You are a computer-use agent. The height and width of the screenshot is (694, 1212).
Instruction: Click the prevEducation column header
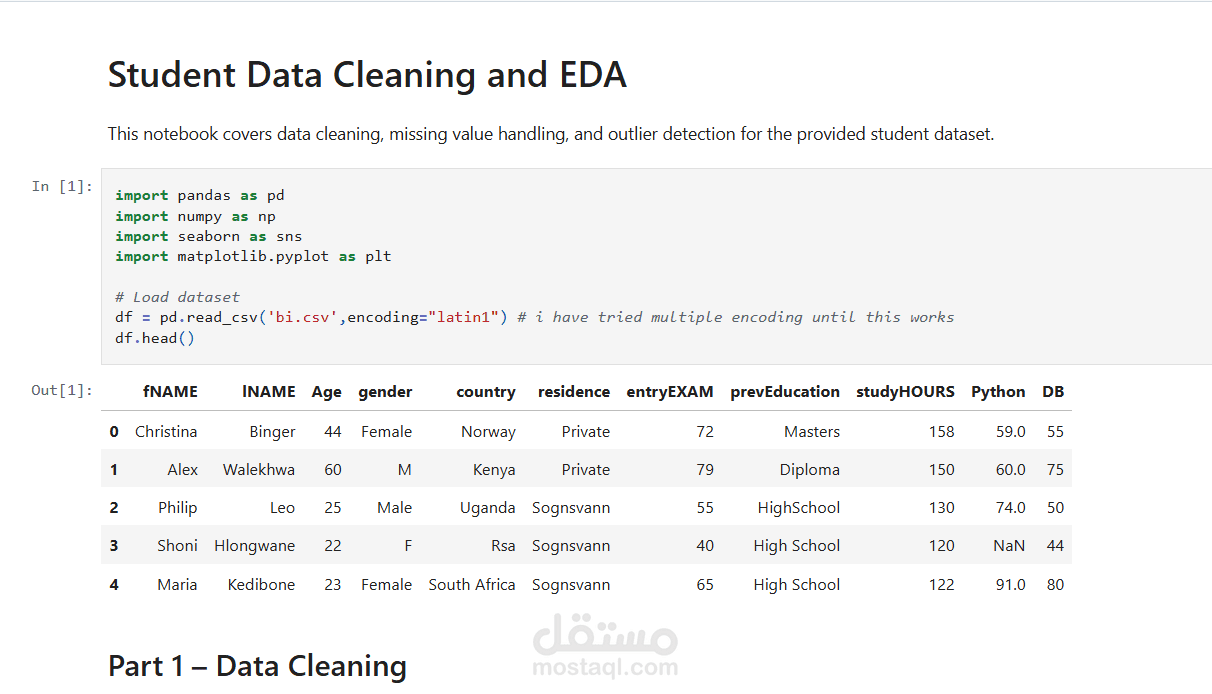click(x=784, y=392)
